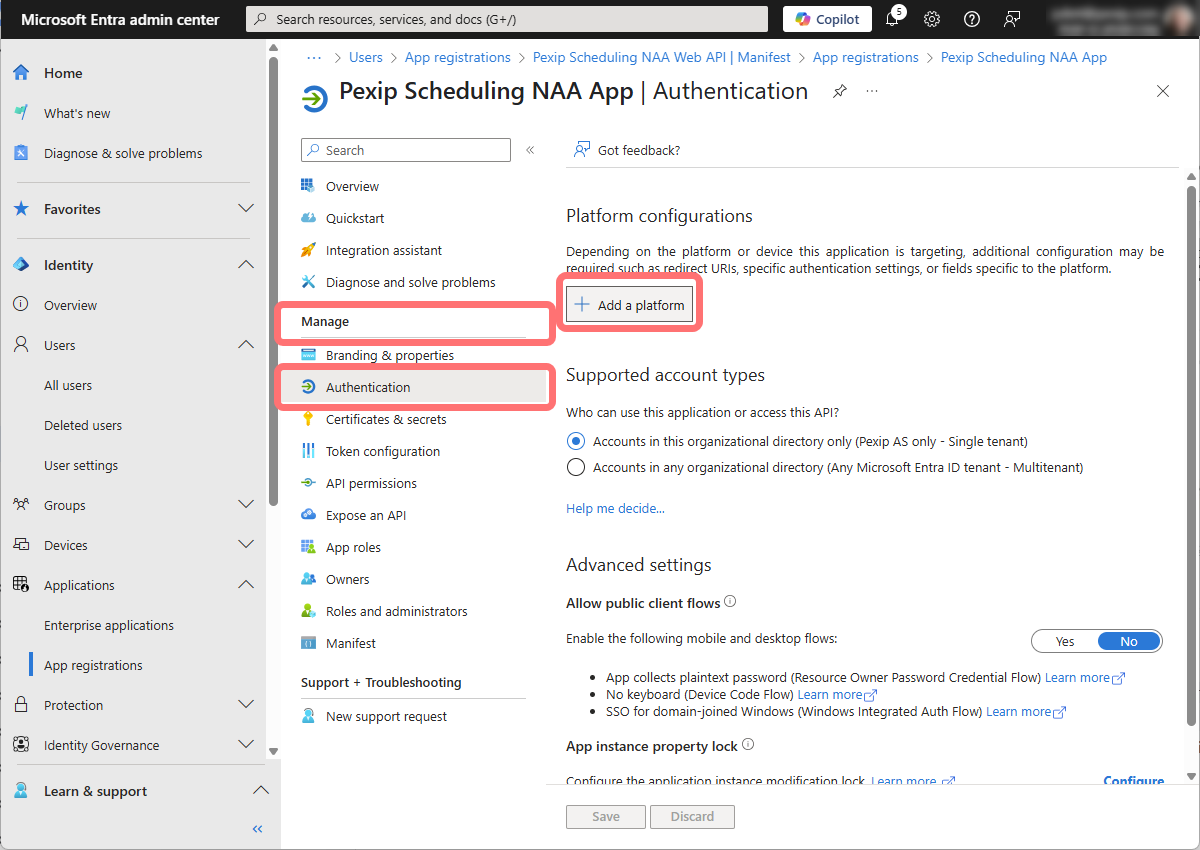Open the Help me decide link
The width and height of the screenshot is (1200, 850).
615,508
